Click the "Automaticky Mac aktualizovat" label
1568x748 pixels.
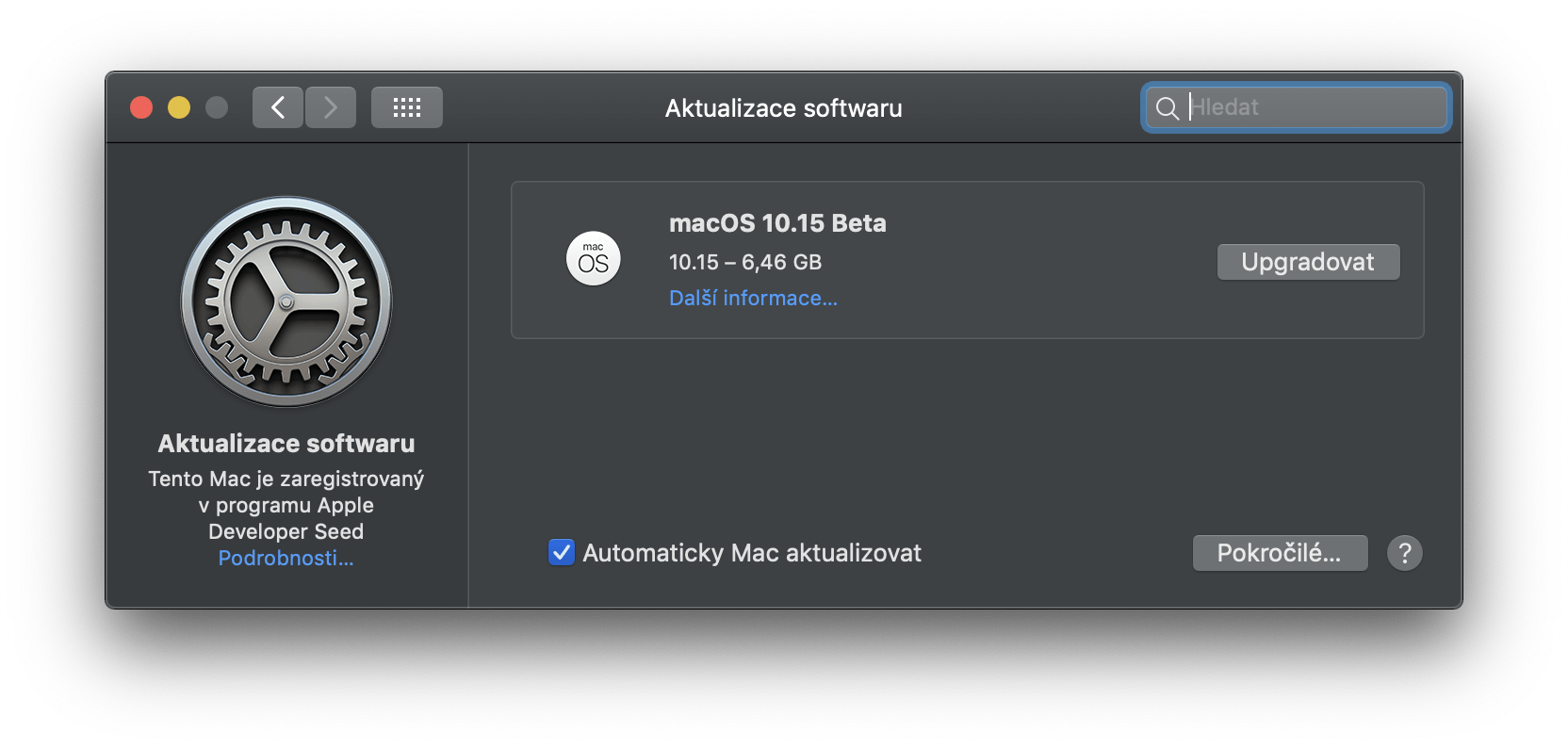[x=751, y=553]
